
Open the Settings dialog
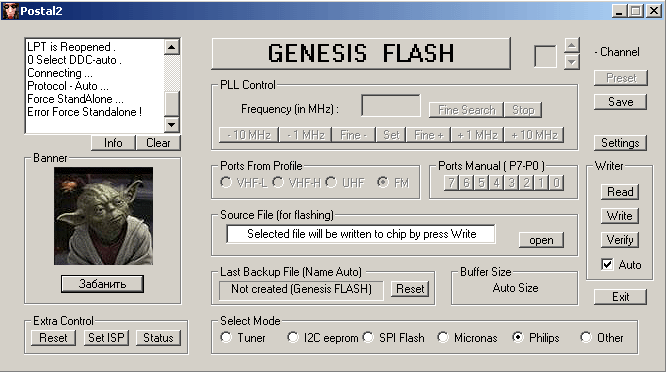620,143
